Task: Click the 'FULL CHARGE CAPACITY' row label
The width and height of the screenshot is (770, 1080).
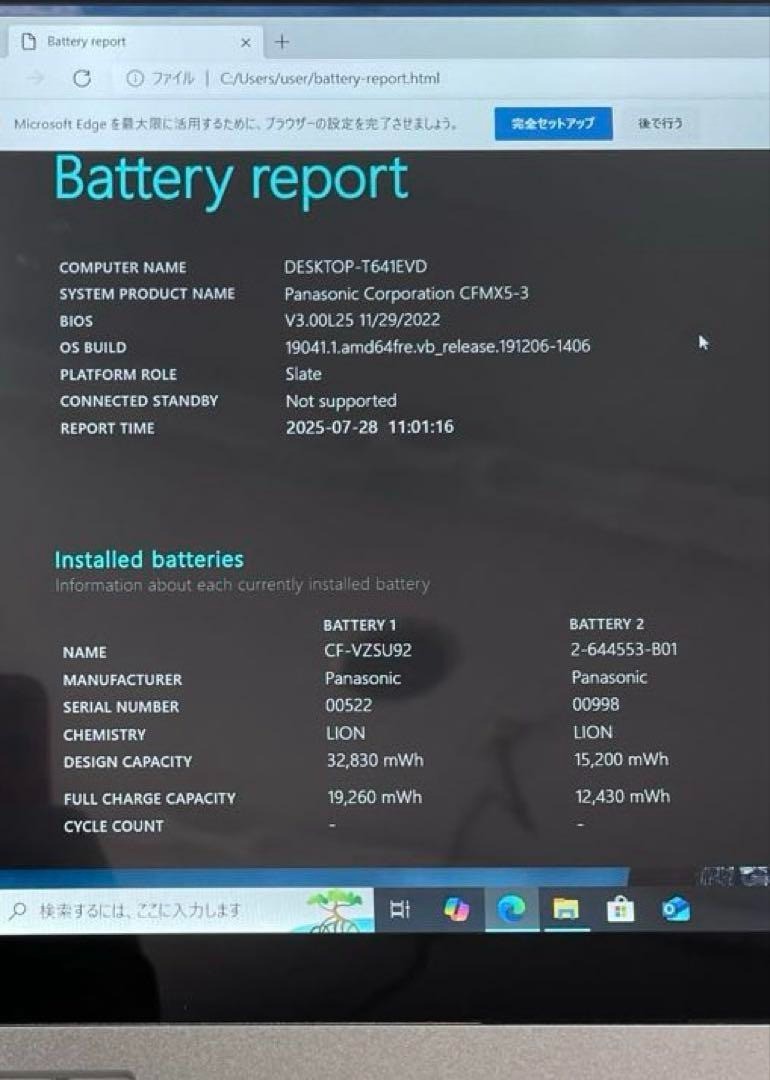Action: (149, 799)
